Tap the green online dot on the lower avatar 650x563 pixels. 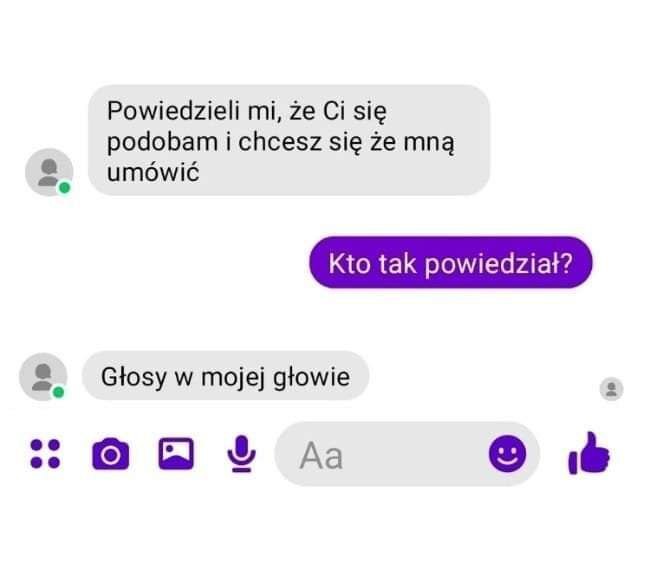click(58, 392)
